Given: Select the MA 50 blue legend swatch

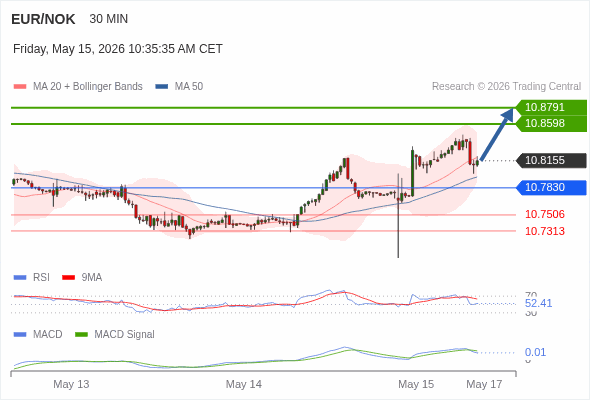Looking at the screenshot, I should 161,87.
